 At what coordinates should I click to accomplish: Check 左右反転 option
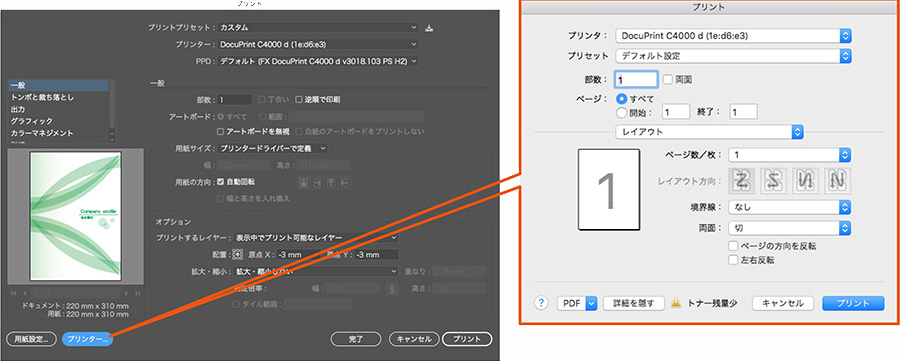(x=733, y=260)
